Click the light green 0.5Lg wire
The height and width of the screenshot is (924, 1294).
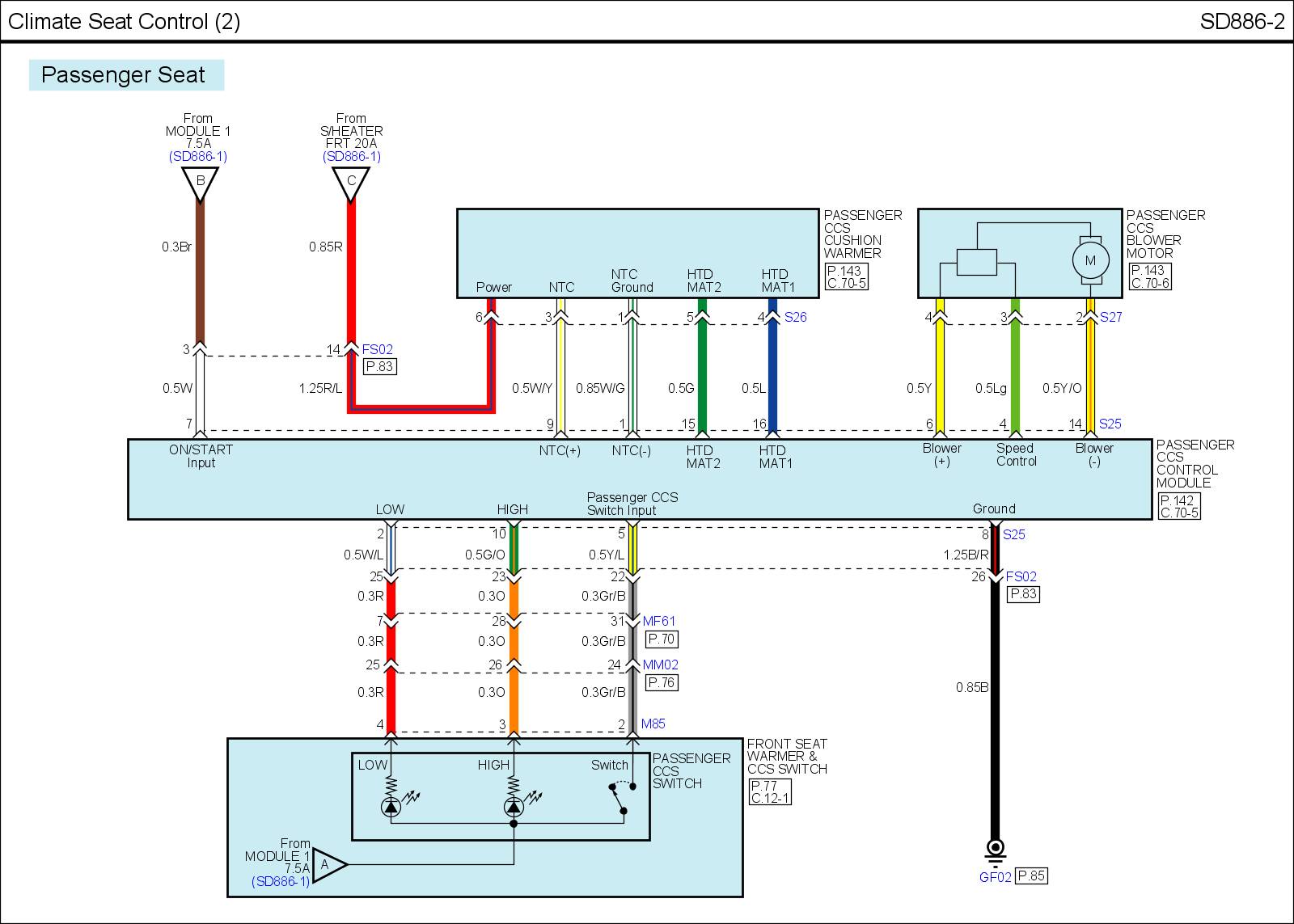coord(1015,380)
